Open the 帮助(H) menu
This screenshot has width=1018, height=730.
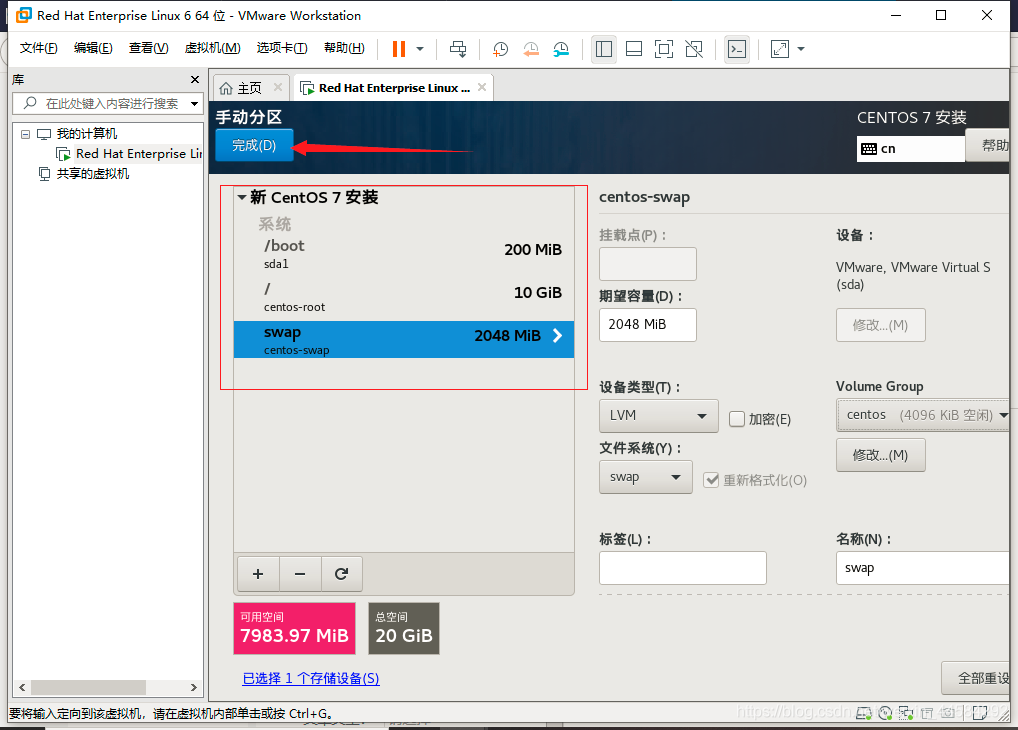[x=344, y=48]
